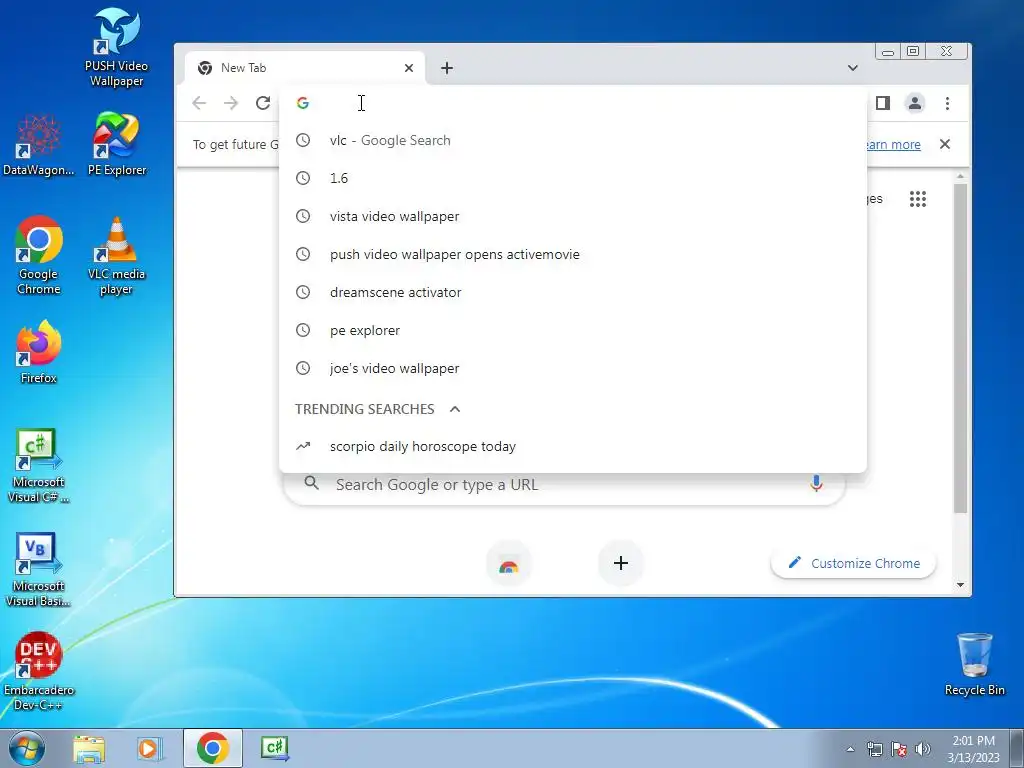Open Chrome three-dot menu
This screenshot has width=1024, height=768.
click(x=947, y=103)
